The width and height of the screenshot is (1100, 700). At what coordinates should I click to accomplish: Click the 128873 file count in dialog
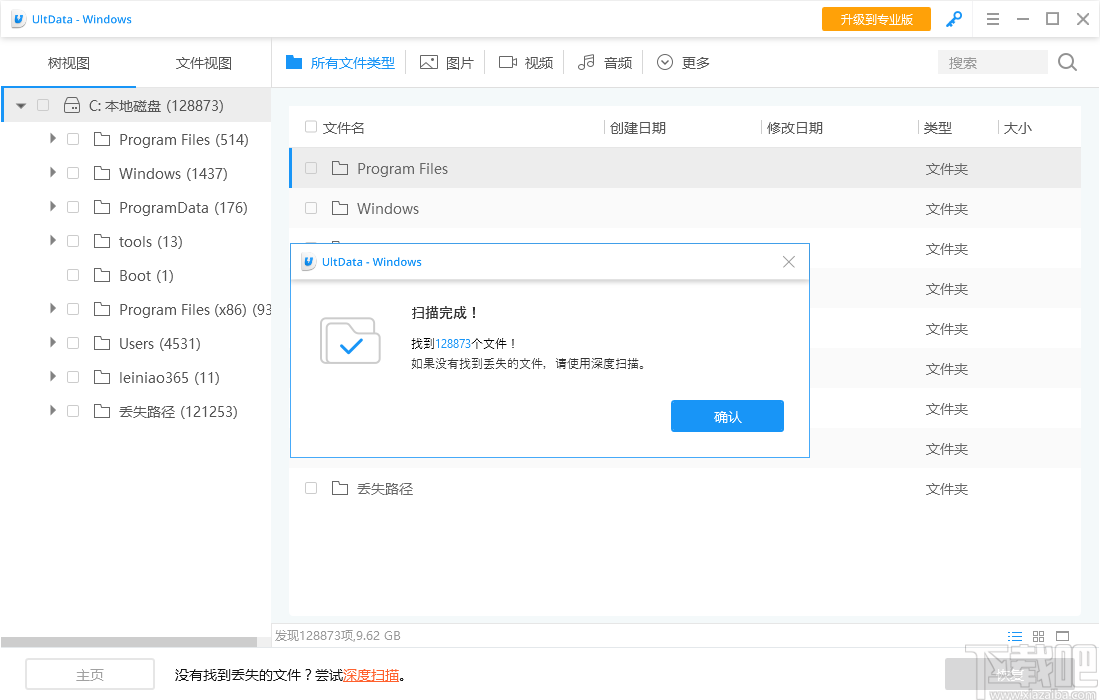(453, 344)
